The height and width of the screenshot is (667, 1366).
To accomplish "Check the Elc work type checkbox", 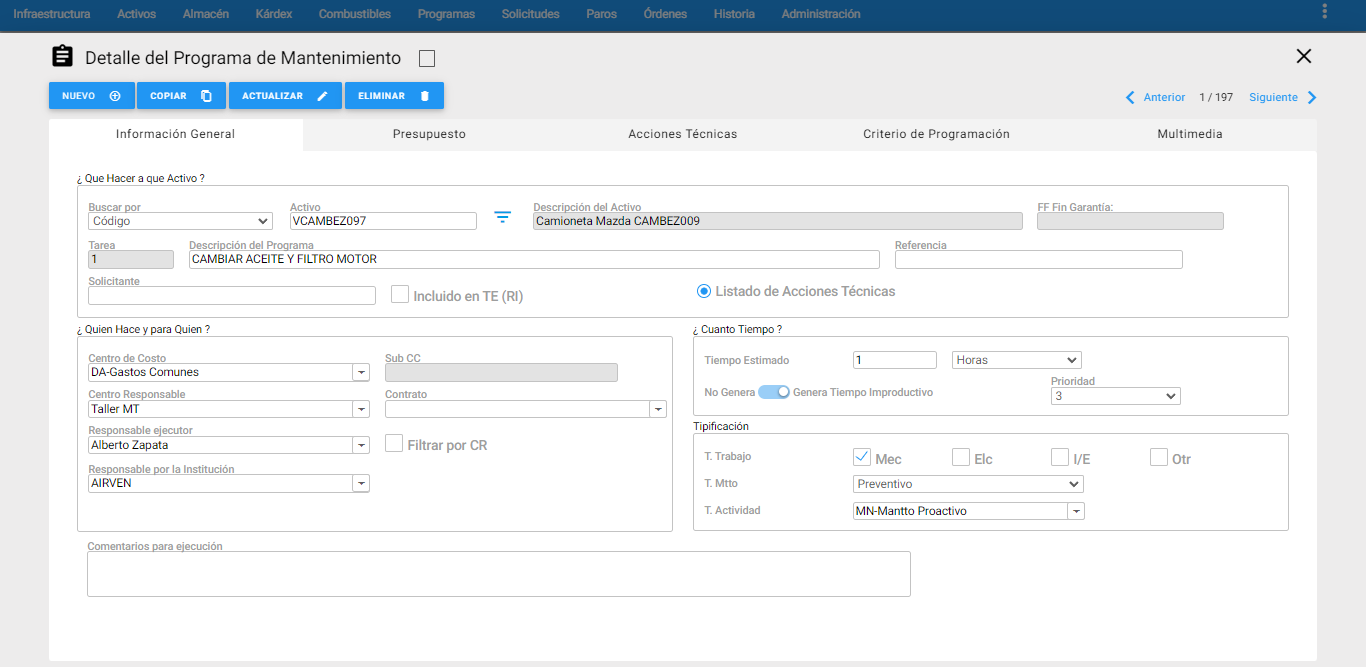I will [x=961, y=457].
